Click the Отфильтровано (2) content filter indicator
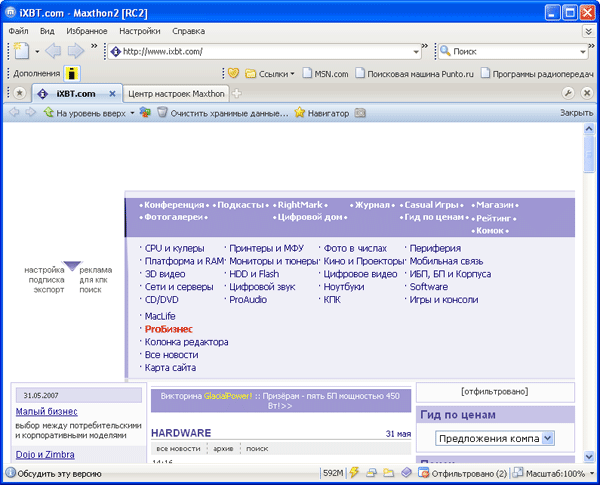The width and height of the screenshot is (600, 485). point(463,474)
